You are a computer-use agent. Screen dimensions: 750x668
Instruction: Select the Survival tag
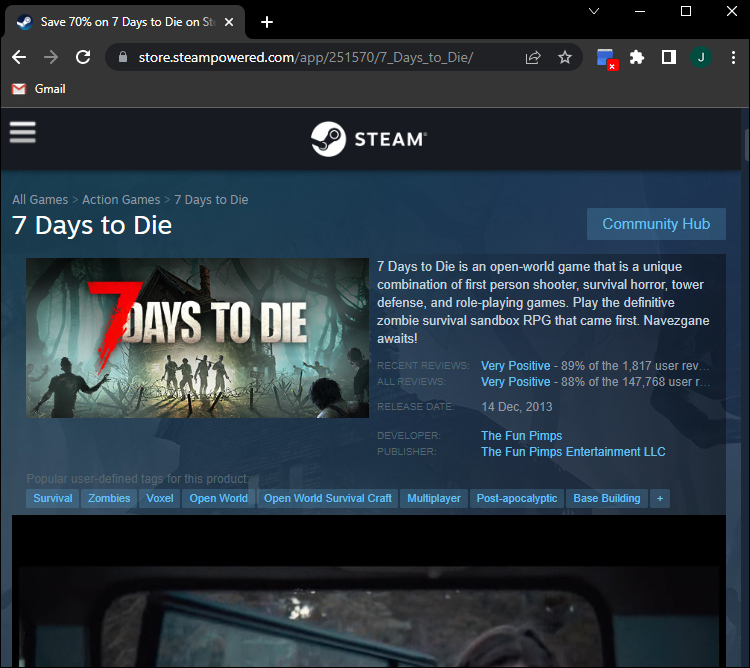tap(53, 498)
